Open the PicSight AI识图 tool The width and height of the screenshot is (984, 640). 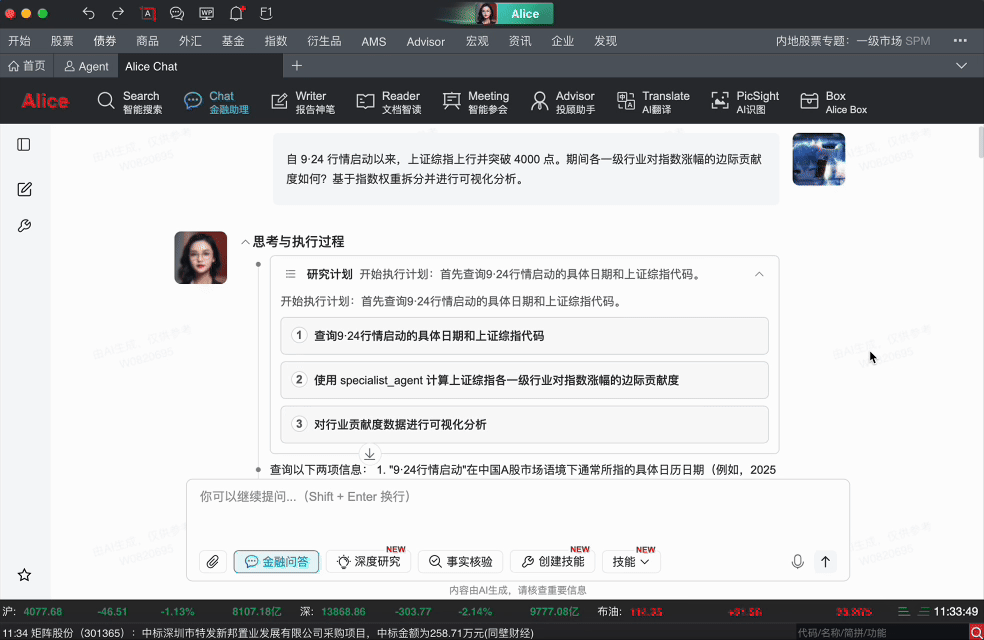744,102
